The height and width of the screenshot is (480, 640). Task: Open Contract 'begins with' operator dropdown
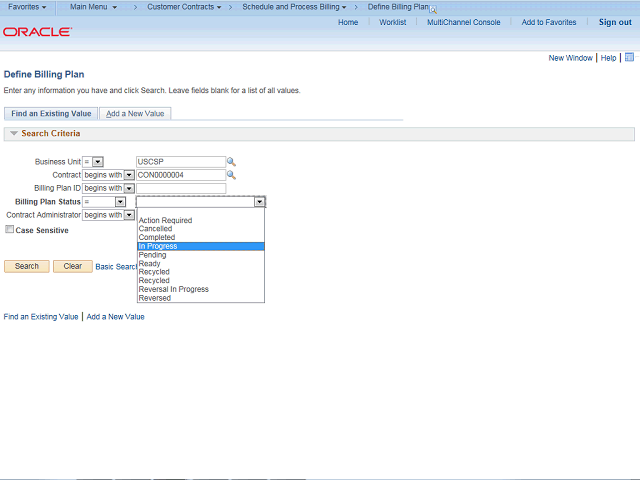[x=129, y=175]
